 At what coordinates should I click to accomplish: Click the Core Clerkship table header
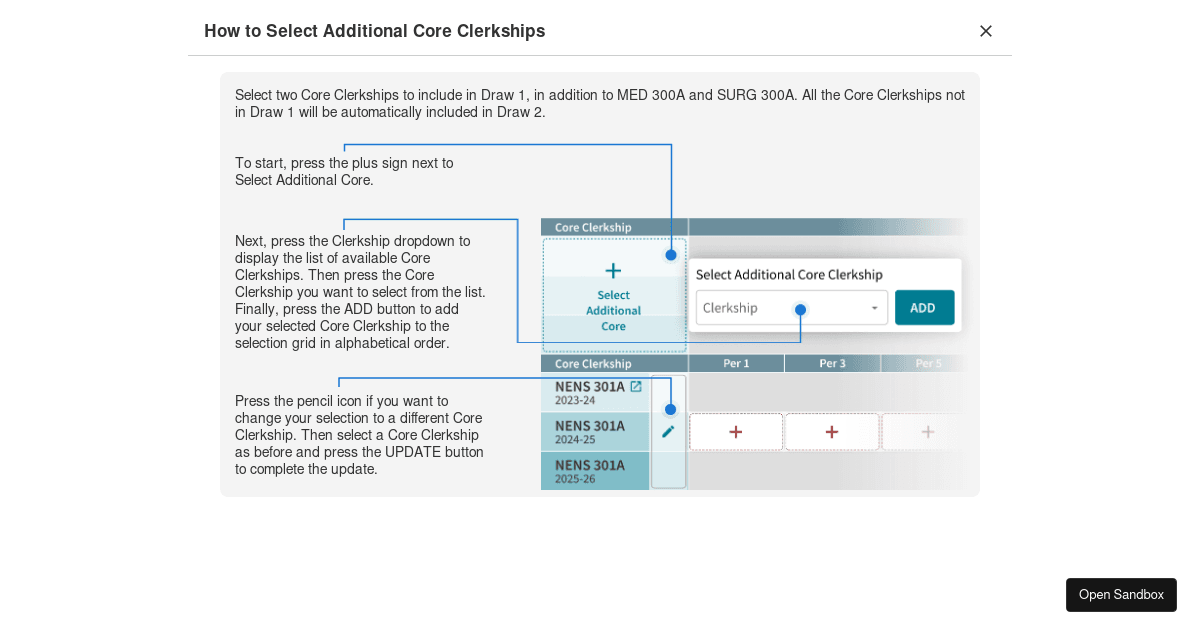tap(592, 227)
